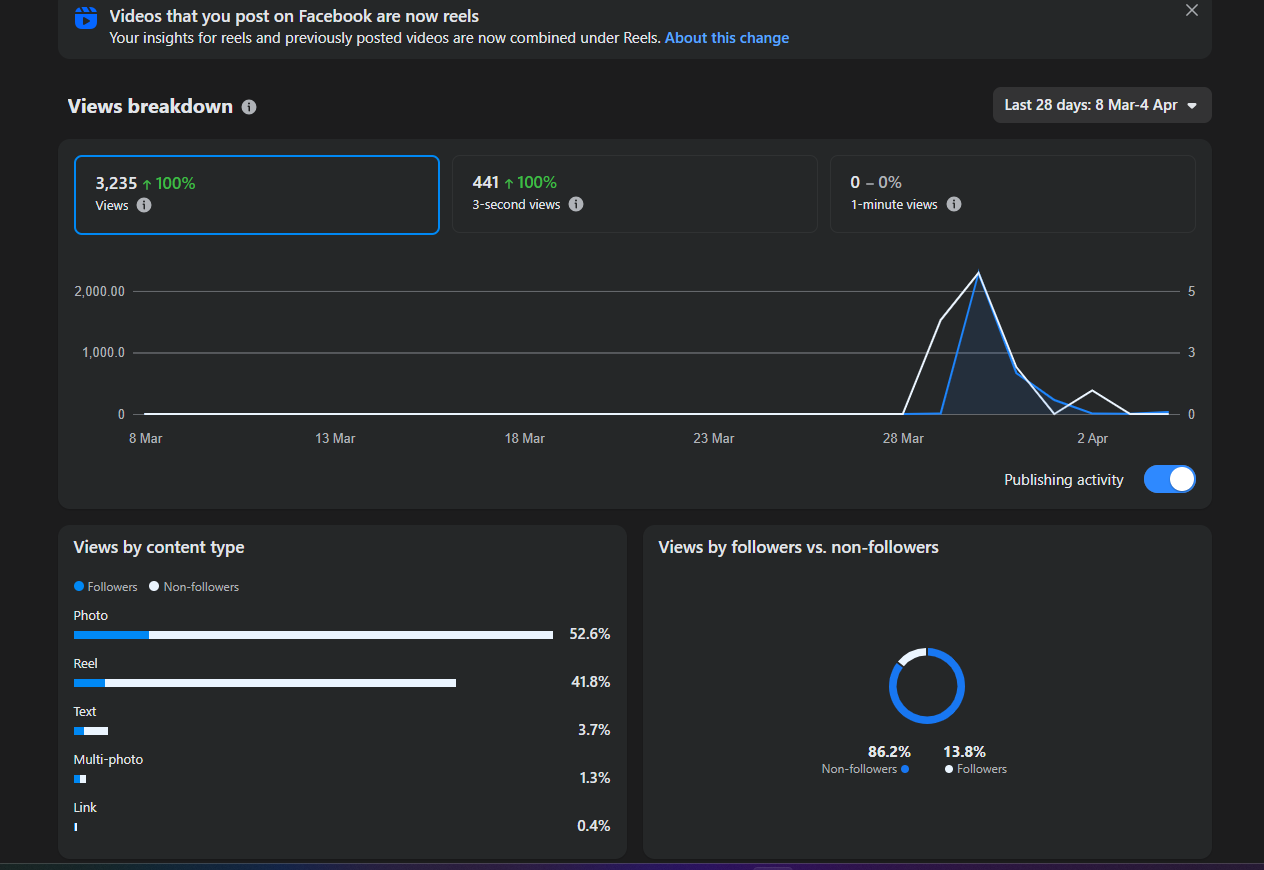The image size is (1264, 870).
Task: Click info icon next to 1-minute views
Action: pyautogui.click(x=954, y=204)
